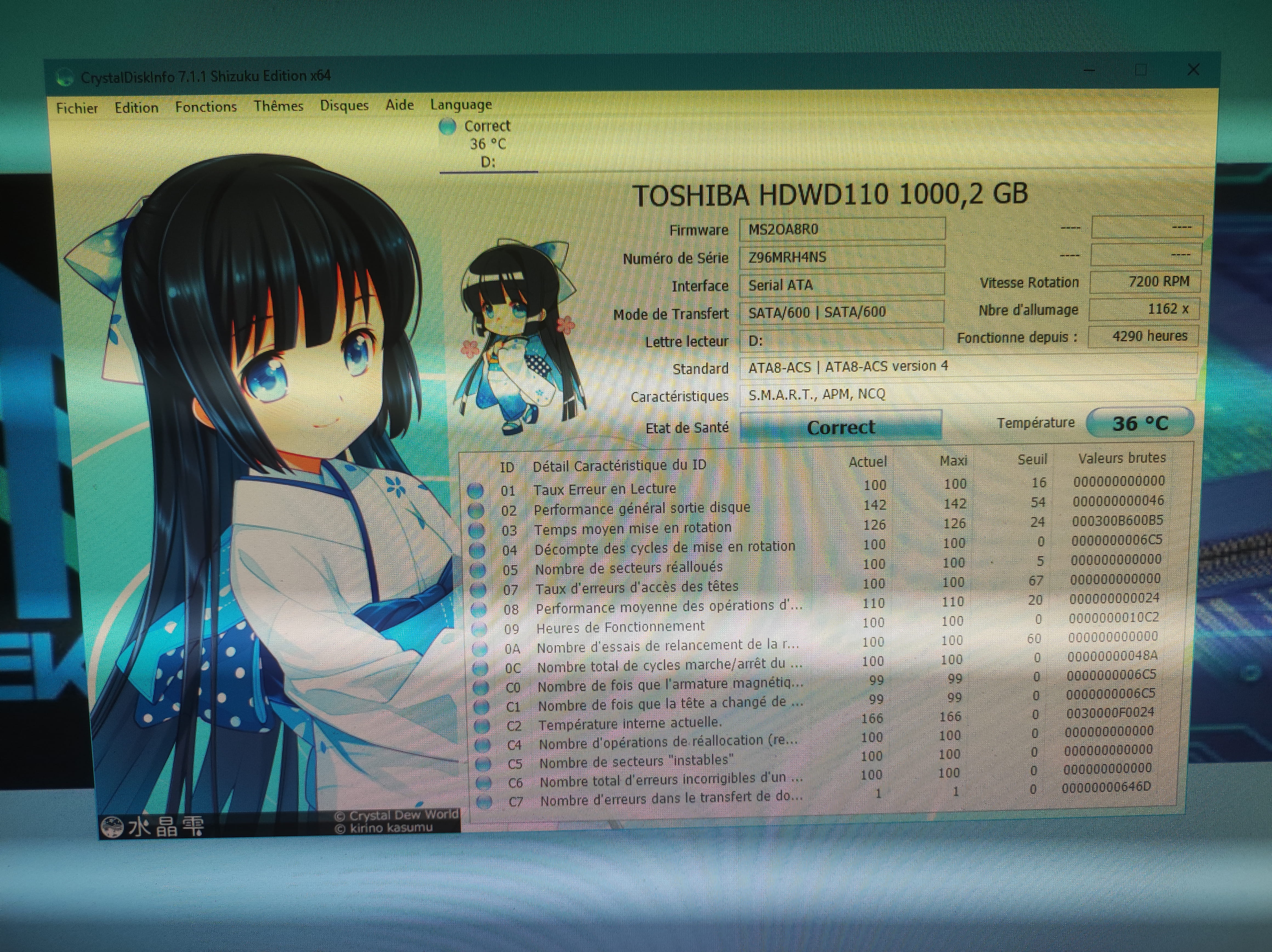This screenshot has width=1272, height=952.
Task: Click the status orb for 02 Performance général sortie disque
Action: coord(476,510)
